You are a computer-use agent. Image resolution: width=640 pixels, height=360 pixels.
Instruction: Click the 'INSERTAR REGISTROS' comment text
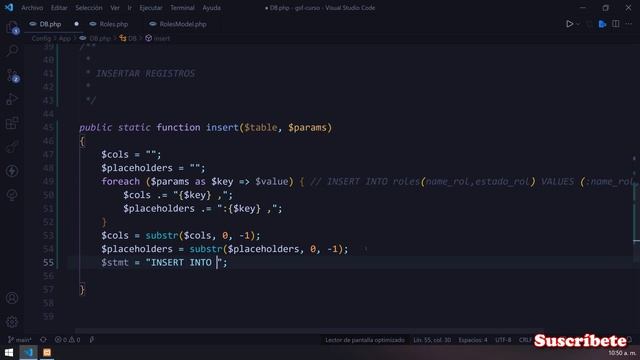pyautogui.click(x=145, y=73)
